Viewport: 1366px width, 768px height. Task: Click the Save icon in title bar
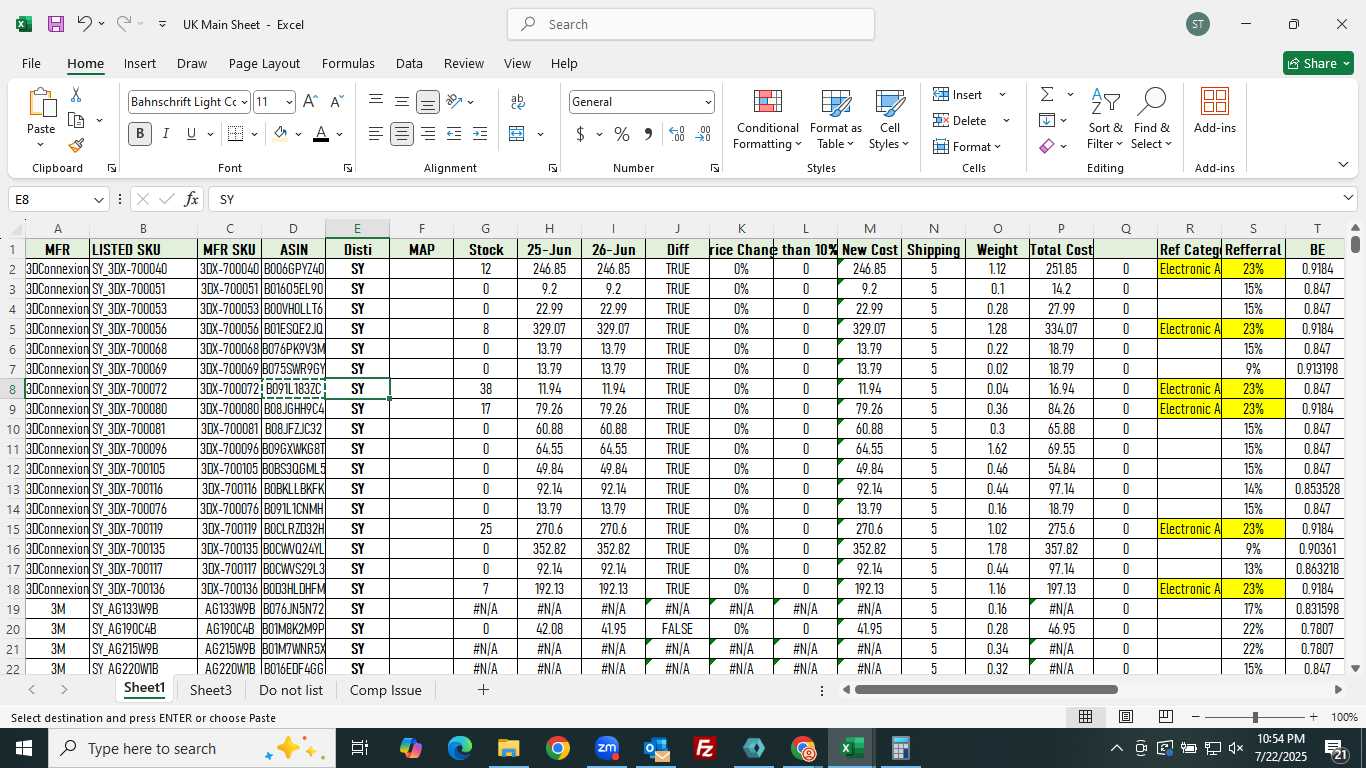tap(56, 24)
